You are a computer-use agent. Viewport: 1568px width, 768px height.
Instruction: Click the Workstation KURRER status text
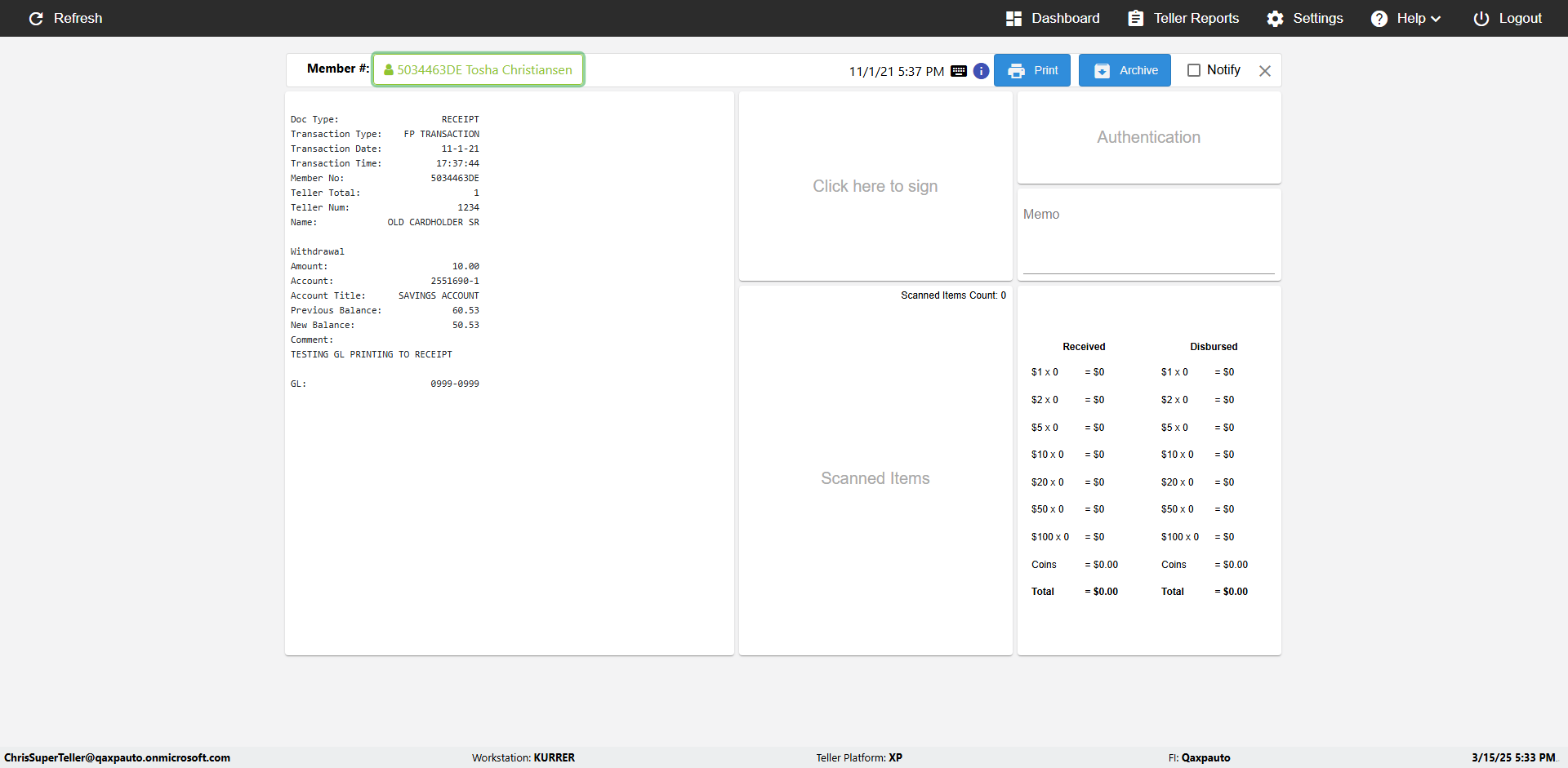tap(523, 757)
